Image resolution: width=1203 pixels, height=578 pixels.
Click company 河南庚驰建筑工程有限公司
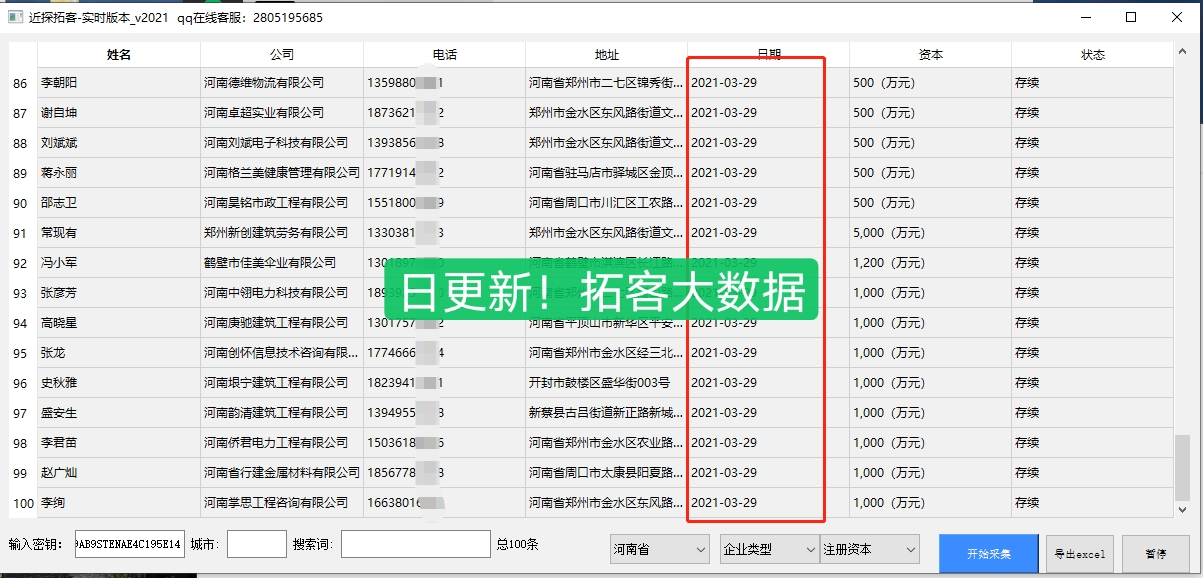coord(282,323)
